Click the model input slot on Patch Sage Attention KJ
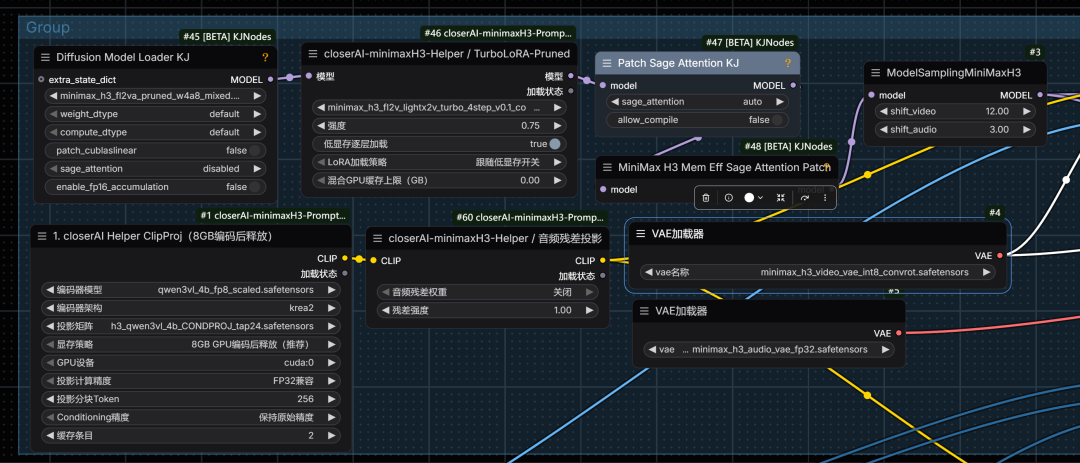 coord(603,86)
